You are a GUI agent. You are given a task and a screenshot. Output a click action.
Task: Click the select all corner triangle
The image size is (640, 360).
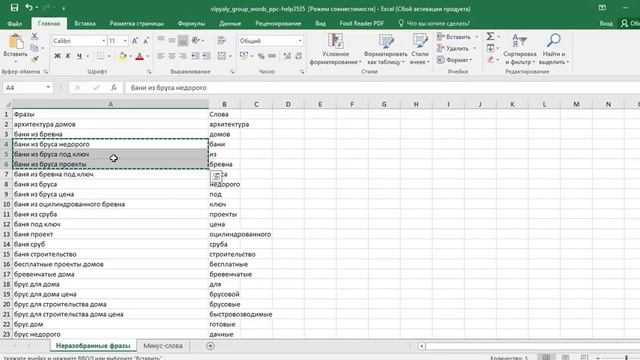tap(7, 104)
